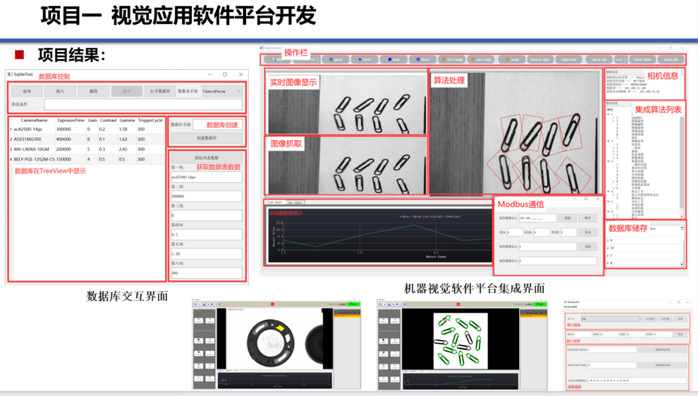698x396 pixels.
Task: Click the close toolbar button next to stop
Action: [422, 59]
